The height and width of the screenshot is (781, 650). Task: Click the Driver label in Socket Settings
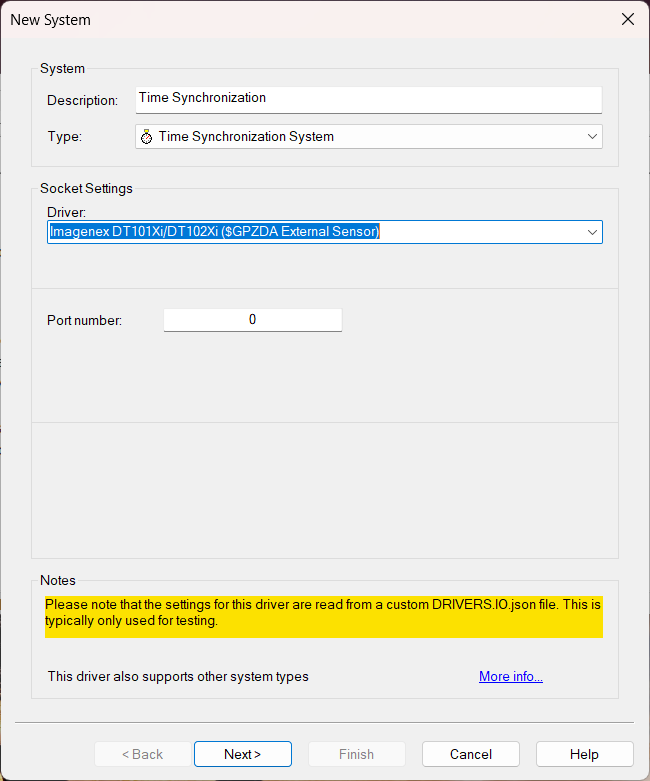click(x=67, y=212)
